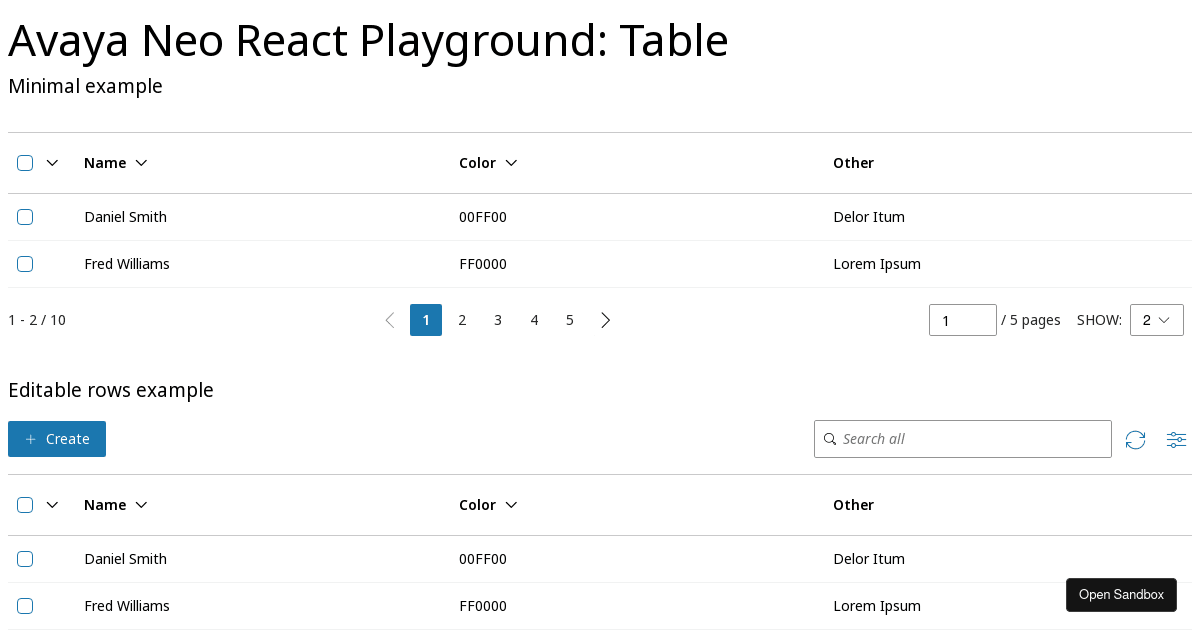Screen dimensions: 1200x630
Task: Select pagination page 1
Action: pos(426,320)
